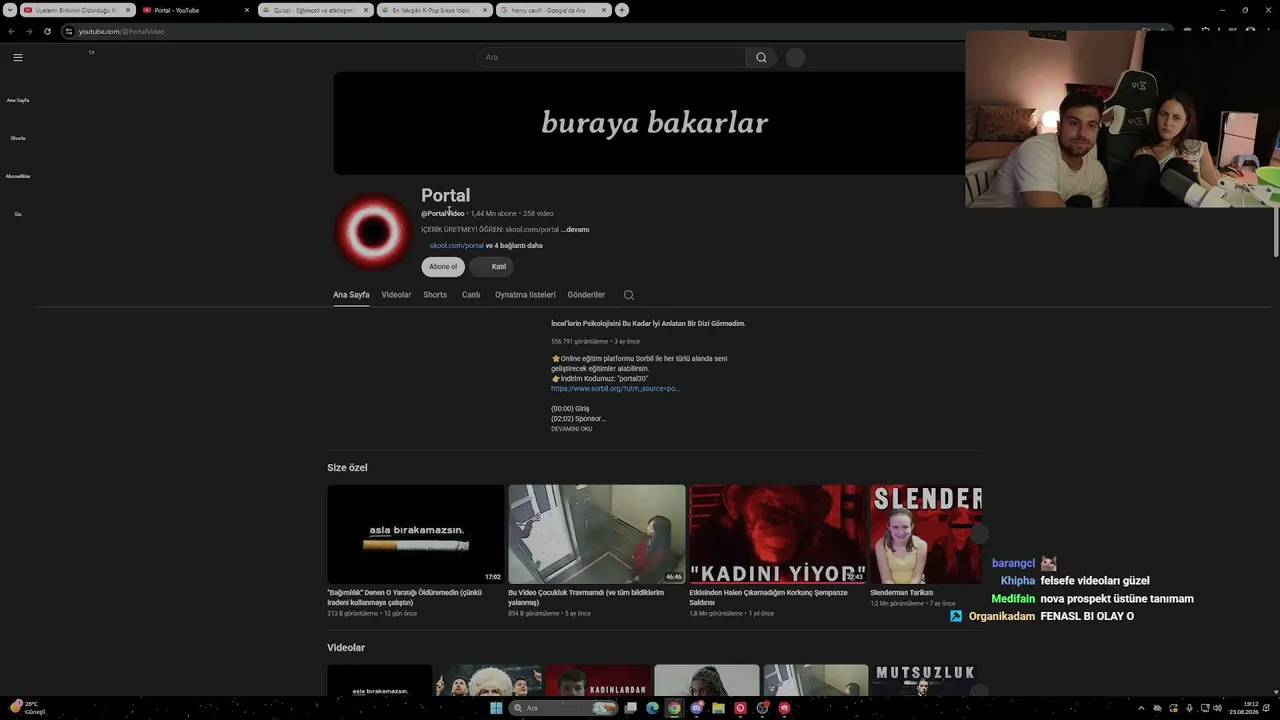Open Shorts in left sidebar
This screenshot has height=720, width=1280.
[18, 138]
